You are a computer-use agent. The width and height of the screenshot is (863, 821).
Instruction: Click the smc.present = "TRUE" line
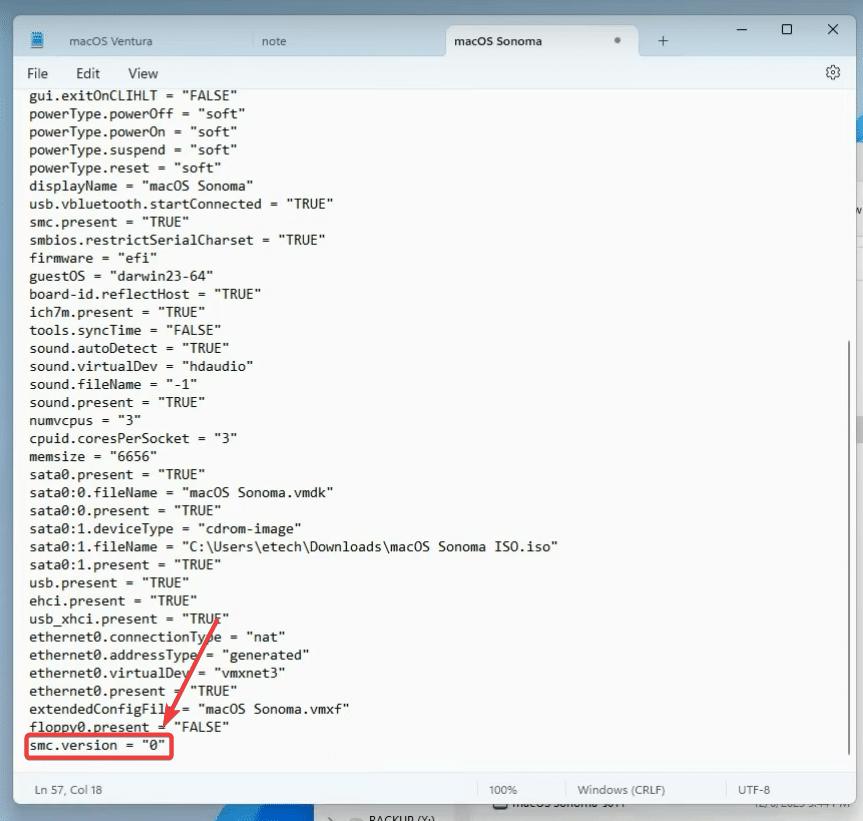[110, 222]
